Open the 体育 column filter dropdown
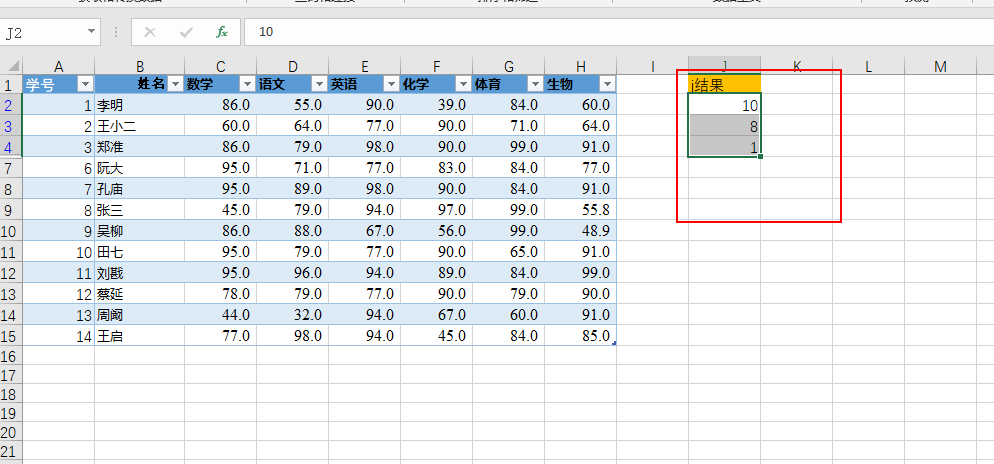994x464 pixels. (x=535, y=84)
